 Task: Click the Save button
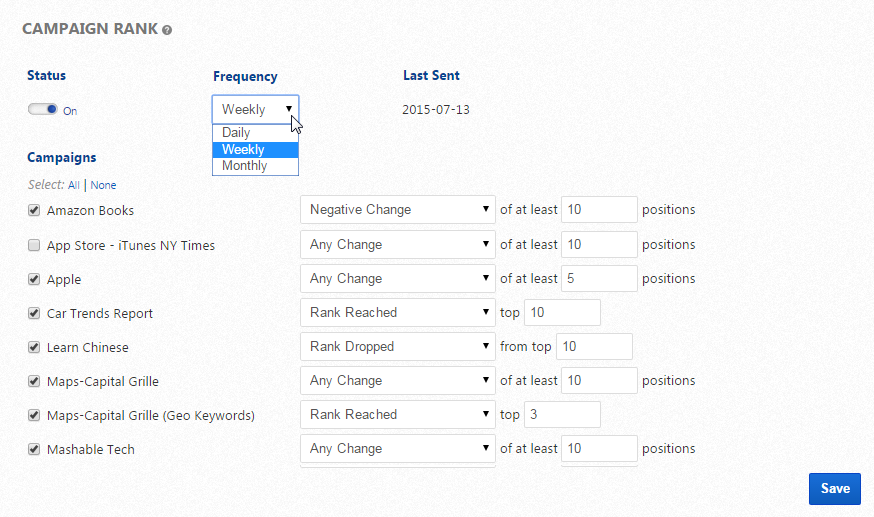834,488
